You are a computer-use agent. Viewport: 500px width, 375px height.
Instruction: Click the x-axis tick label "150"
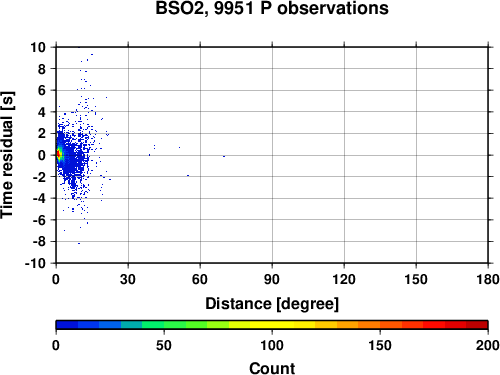[416, 279]
